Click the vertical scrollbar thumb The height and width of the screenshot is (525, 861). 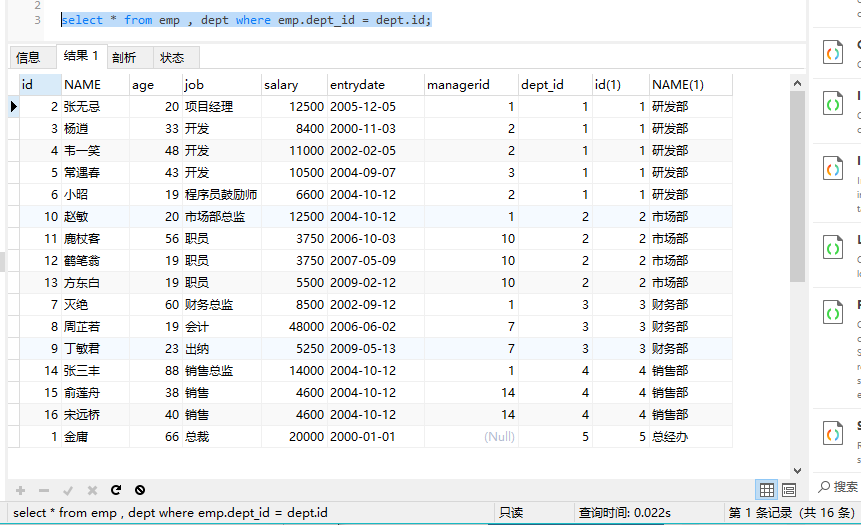tap(797, 187)
